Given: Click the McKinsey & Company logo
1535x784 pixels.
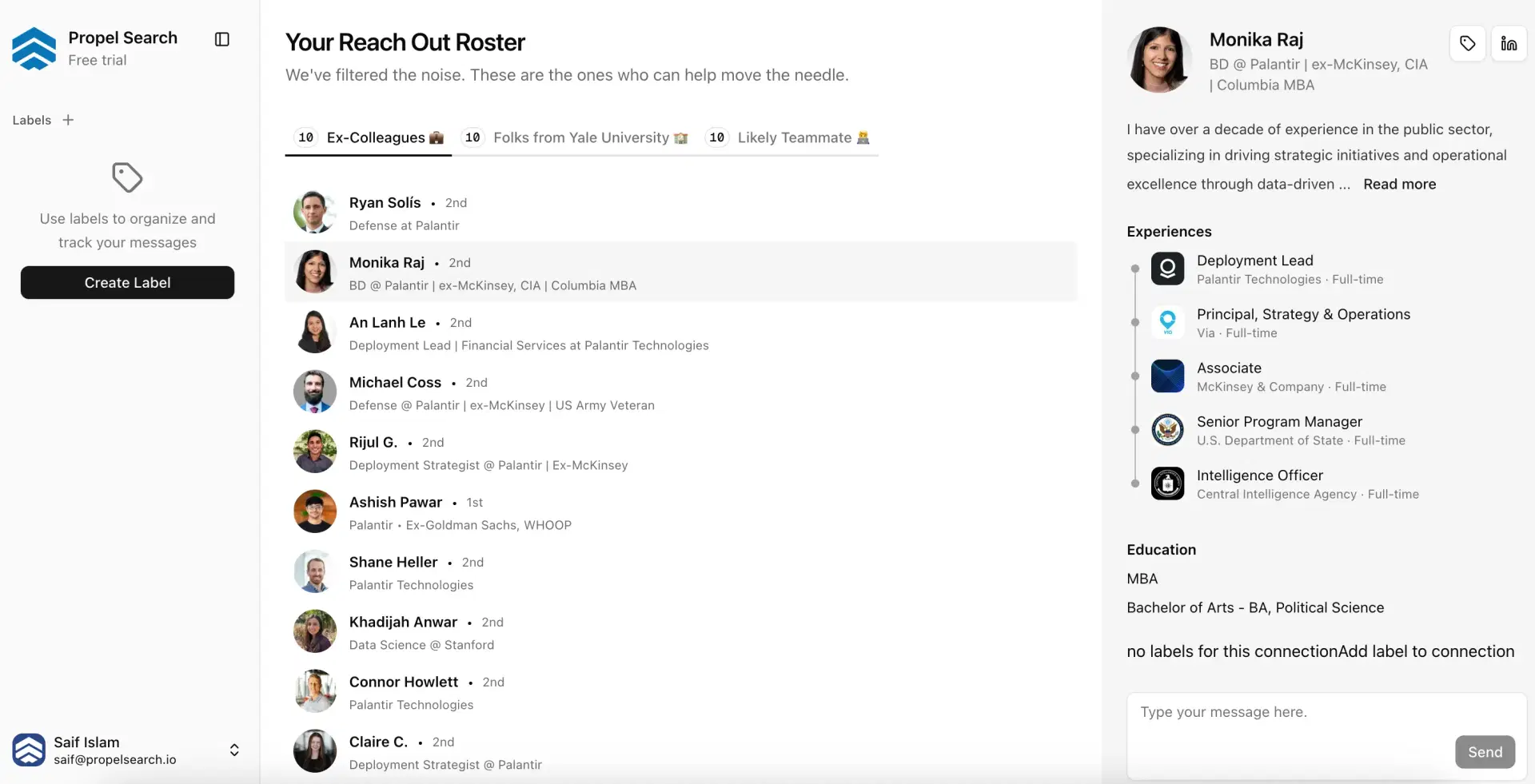Looking at the screenshot, I should coord(1167,376).
